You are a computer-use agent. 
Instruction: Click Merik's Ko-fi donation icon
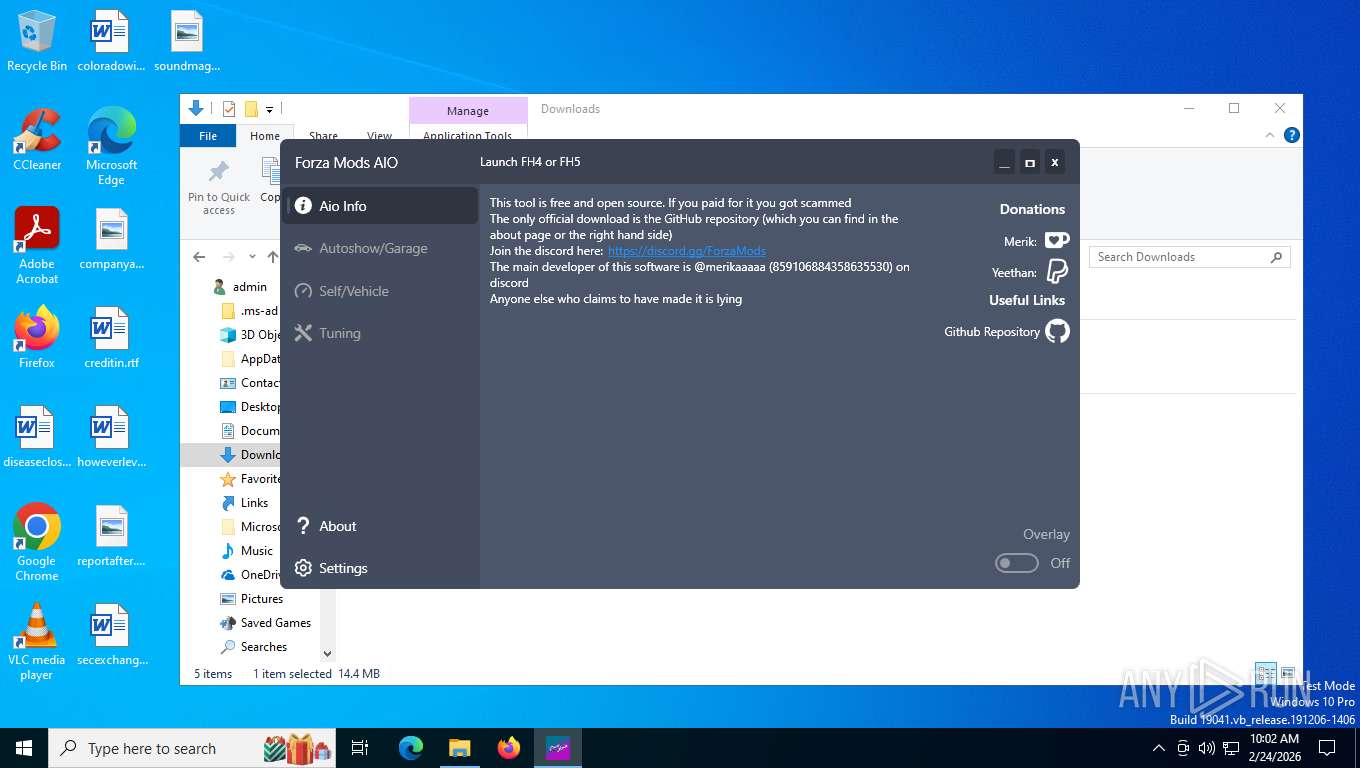point(1057,240)
